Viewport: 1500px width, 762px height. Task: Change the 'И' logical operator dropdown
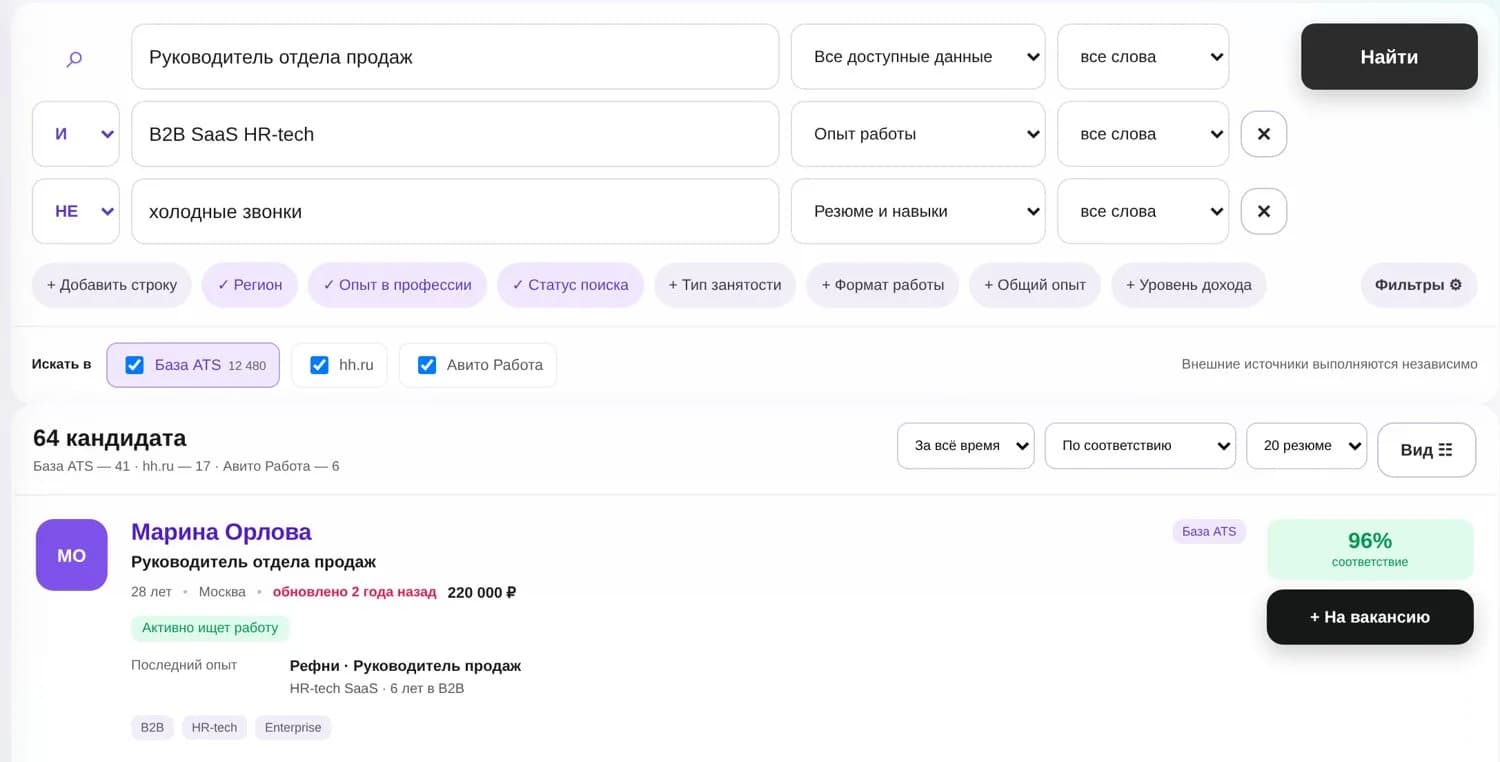point(76,134)
